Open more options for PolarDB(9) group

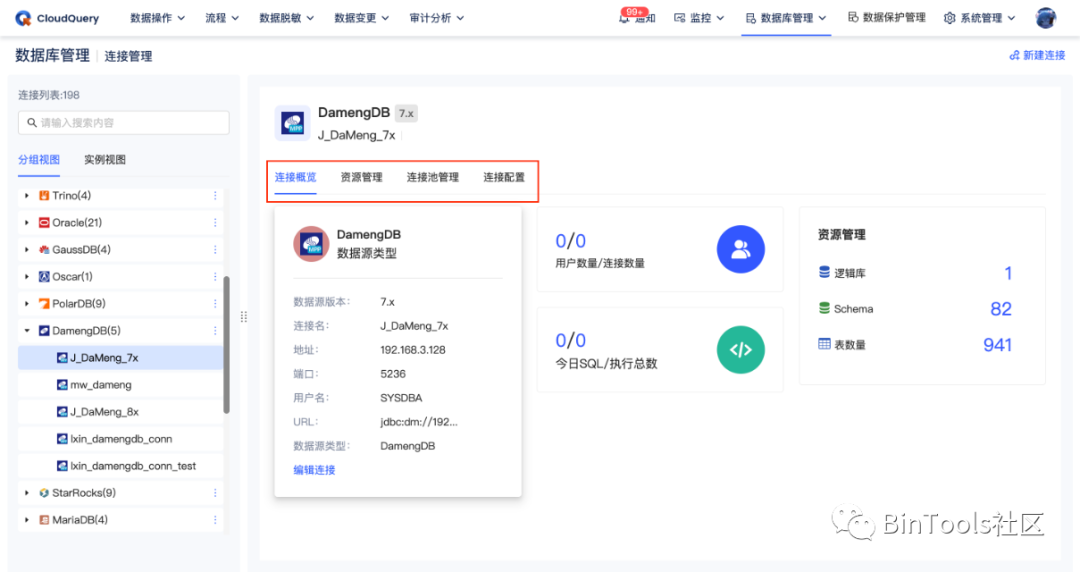tap(215, 303)
